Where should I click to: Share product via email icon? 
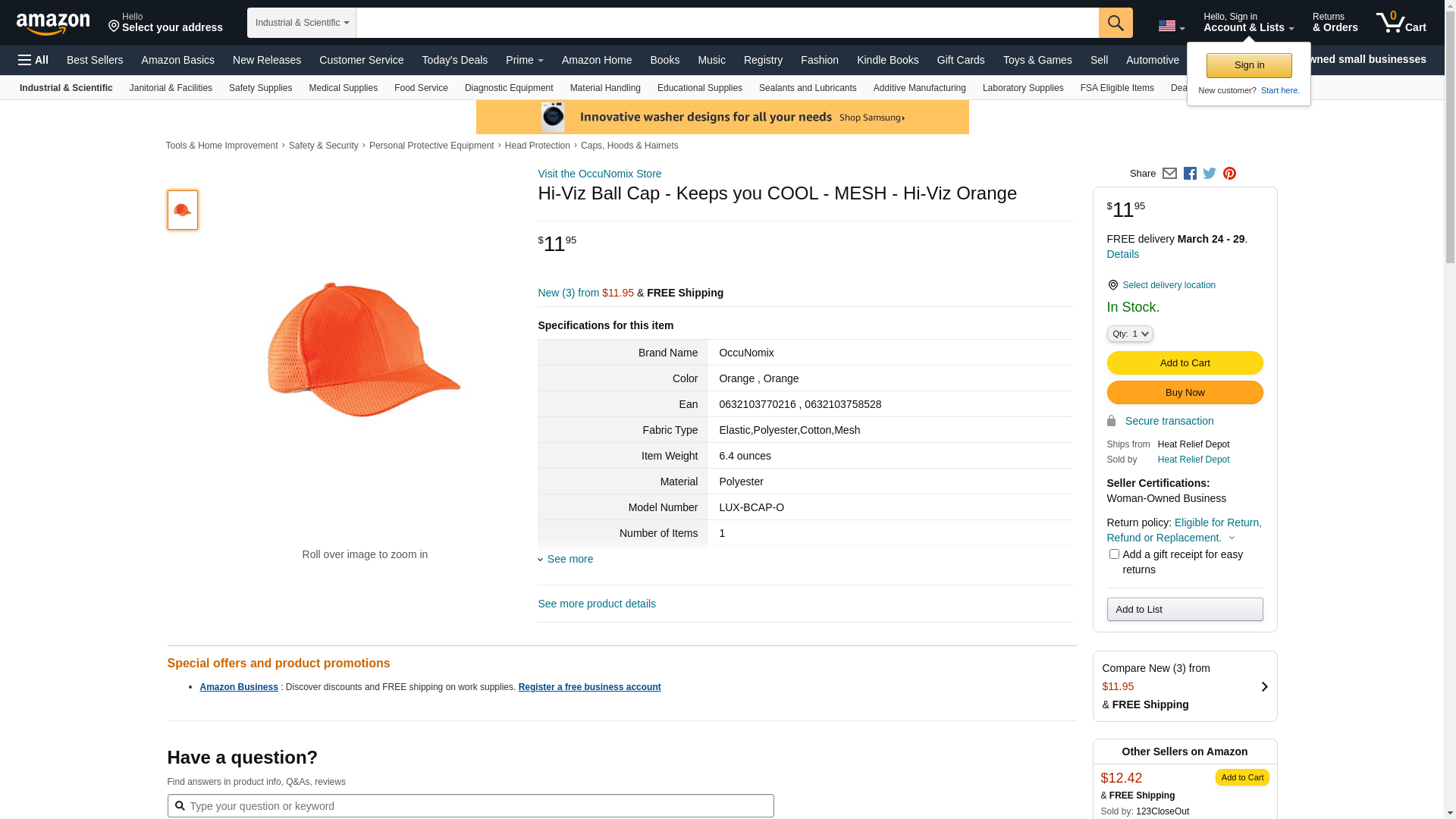coord(1169,174)
